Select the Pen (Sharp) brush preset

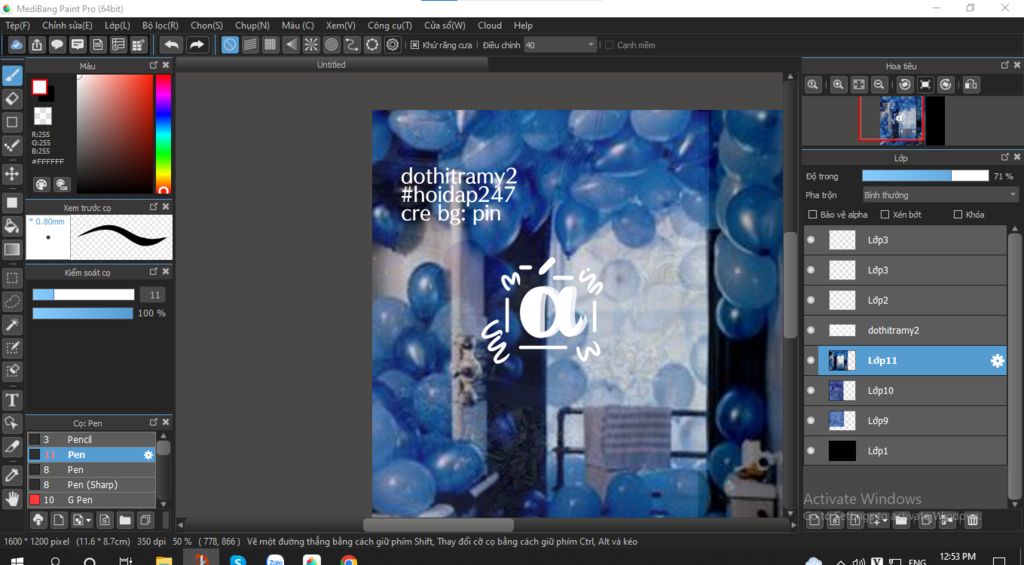pyautogui.click(x=91, y=485)
